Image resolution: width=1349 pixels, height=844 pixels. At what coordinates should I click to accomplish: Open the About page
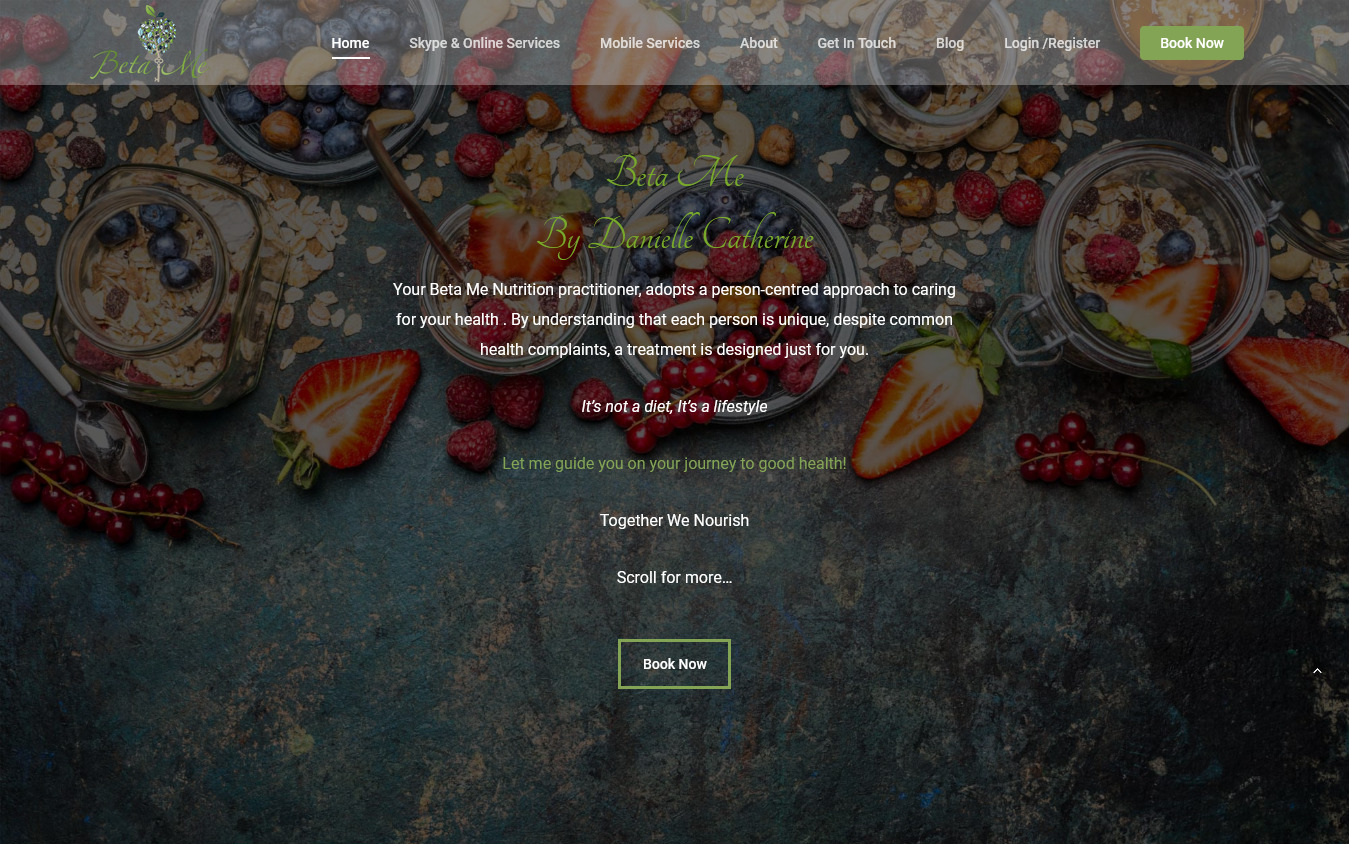(x=758, y=43)
